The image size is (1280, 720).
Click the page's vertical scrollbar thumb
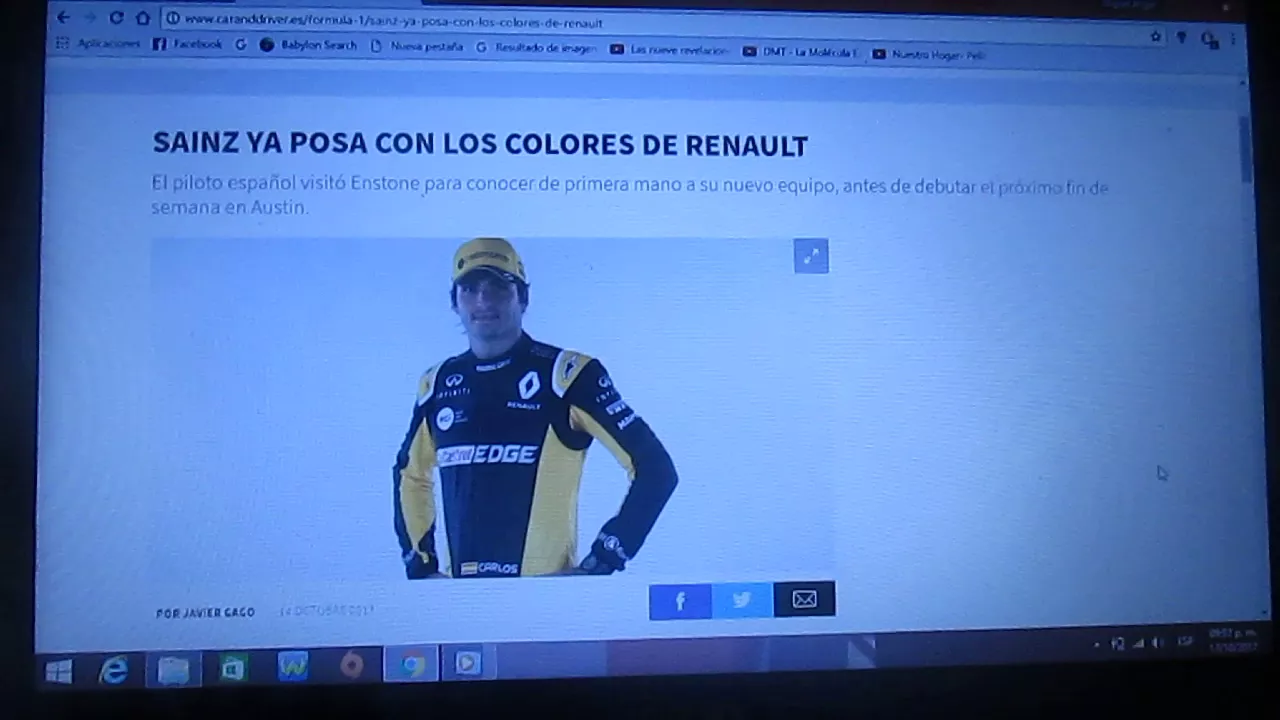[x=1246, y=150]
